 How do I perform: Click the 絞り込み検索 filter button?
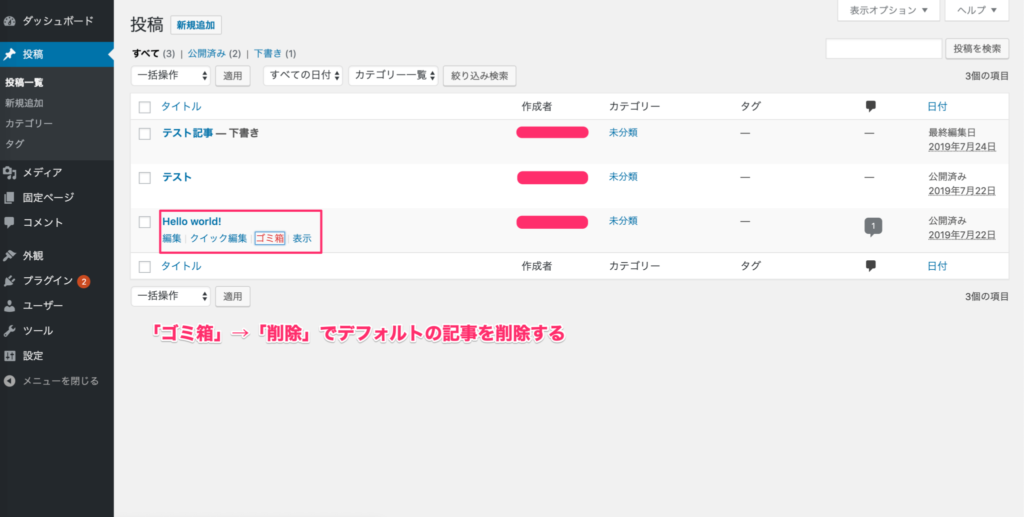click(480, 76)
